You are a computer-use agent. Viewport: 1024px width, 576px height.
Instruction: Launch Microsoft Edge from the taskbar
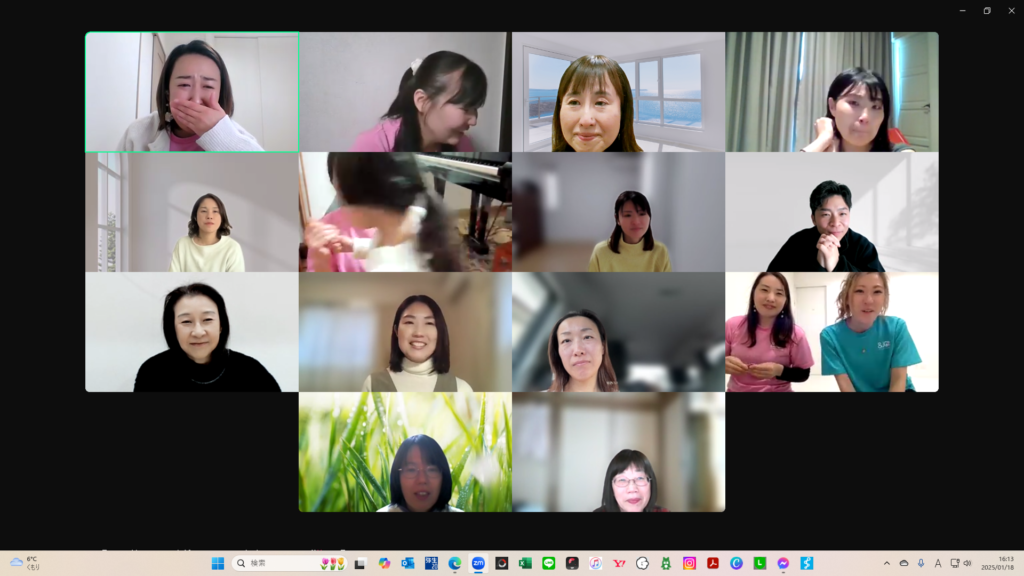pyautogui.click(x=455, y=563)
